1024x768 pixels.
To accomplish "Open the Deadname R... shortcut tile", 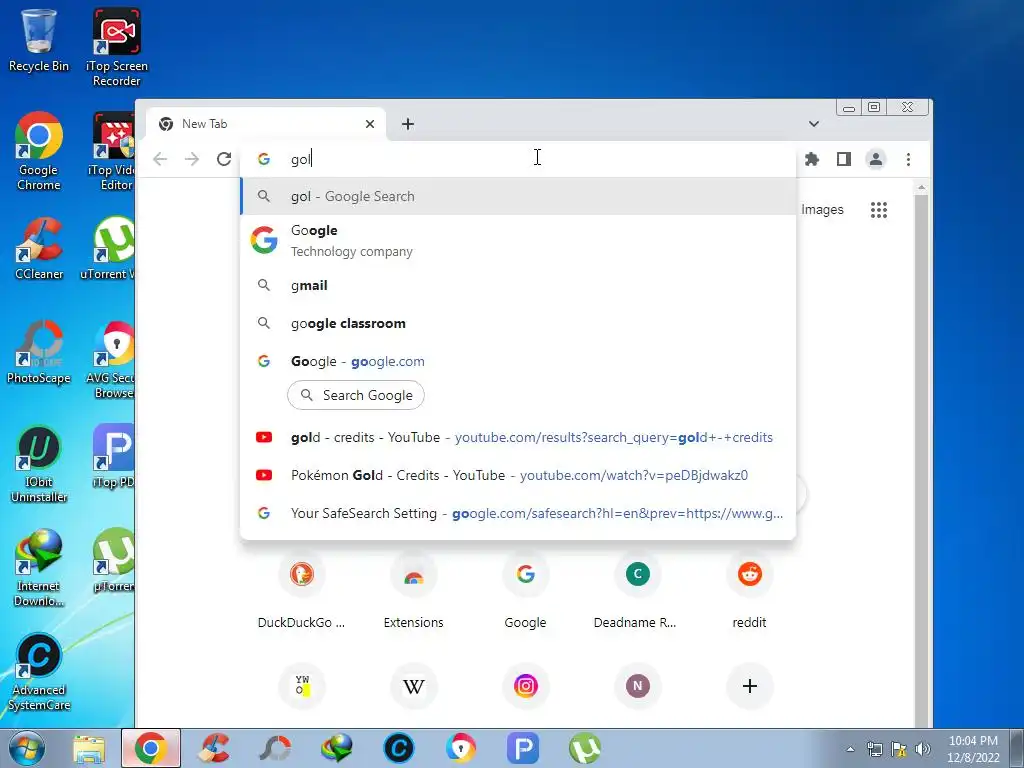I will (x=637, y=591).
